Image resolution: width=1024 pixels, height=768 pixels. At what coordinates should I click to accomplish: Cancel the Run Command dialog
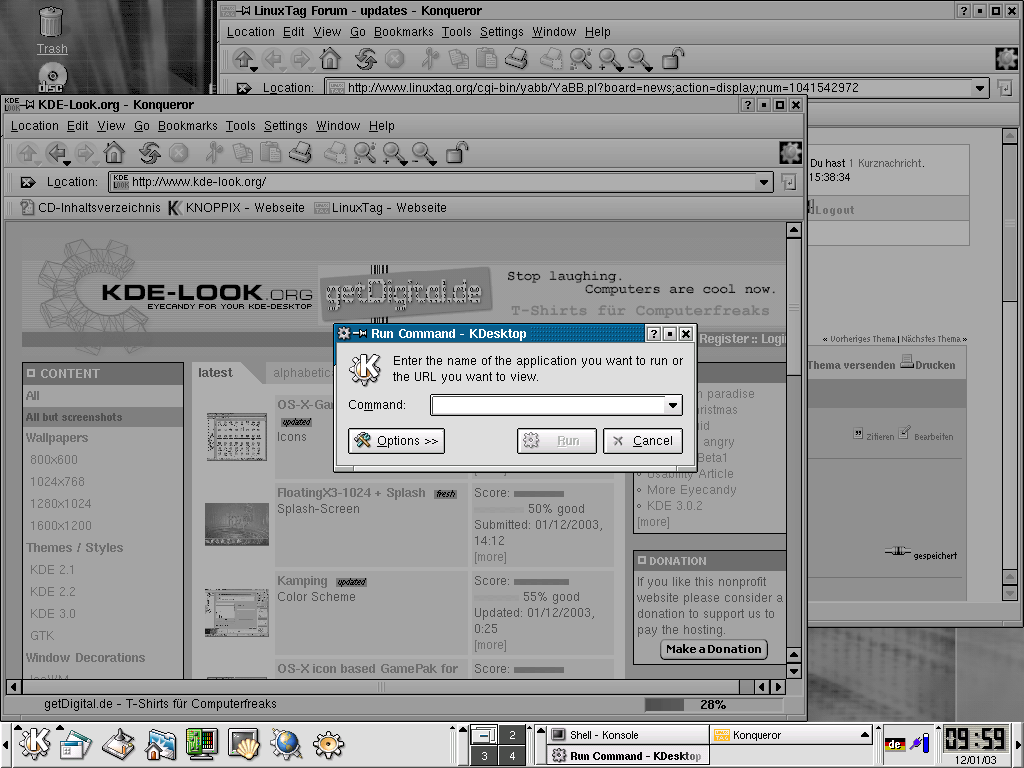[x=643, y=441]
